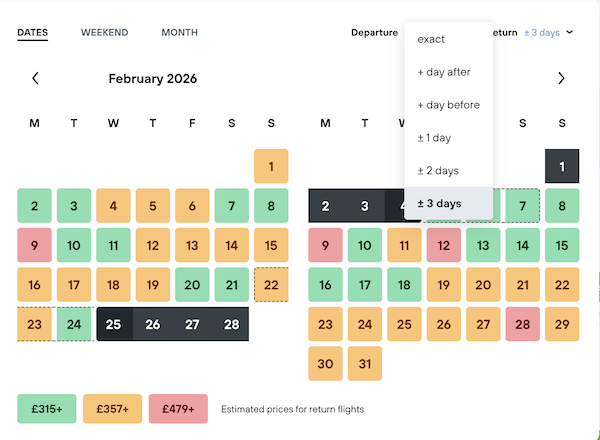This screenshot has height=440, width=600.
Task: Switch to the DATES tab
Action: [x=33, y=33]
